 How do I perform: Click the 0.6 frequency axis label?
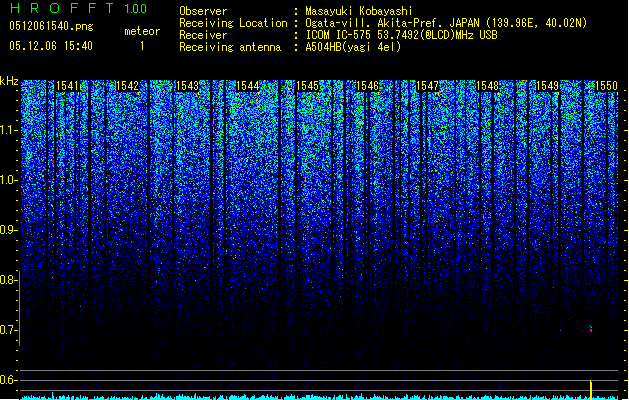click(x=9, y=380)
